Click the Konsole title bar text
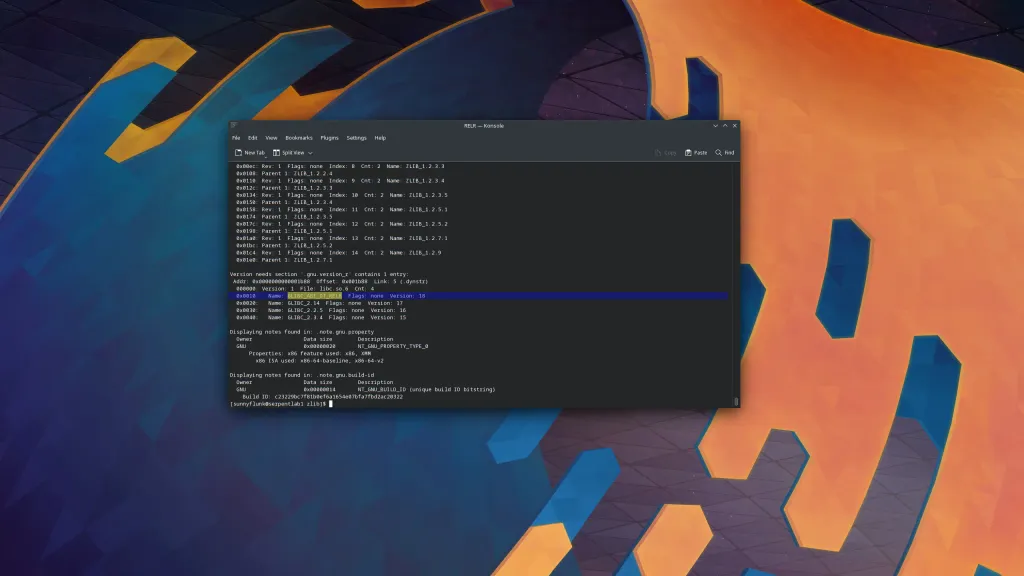 pyautogui.click(x=484, y=125)
